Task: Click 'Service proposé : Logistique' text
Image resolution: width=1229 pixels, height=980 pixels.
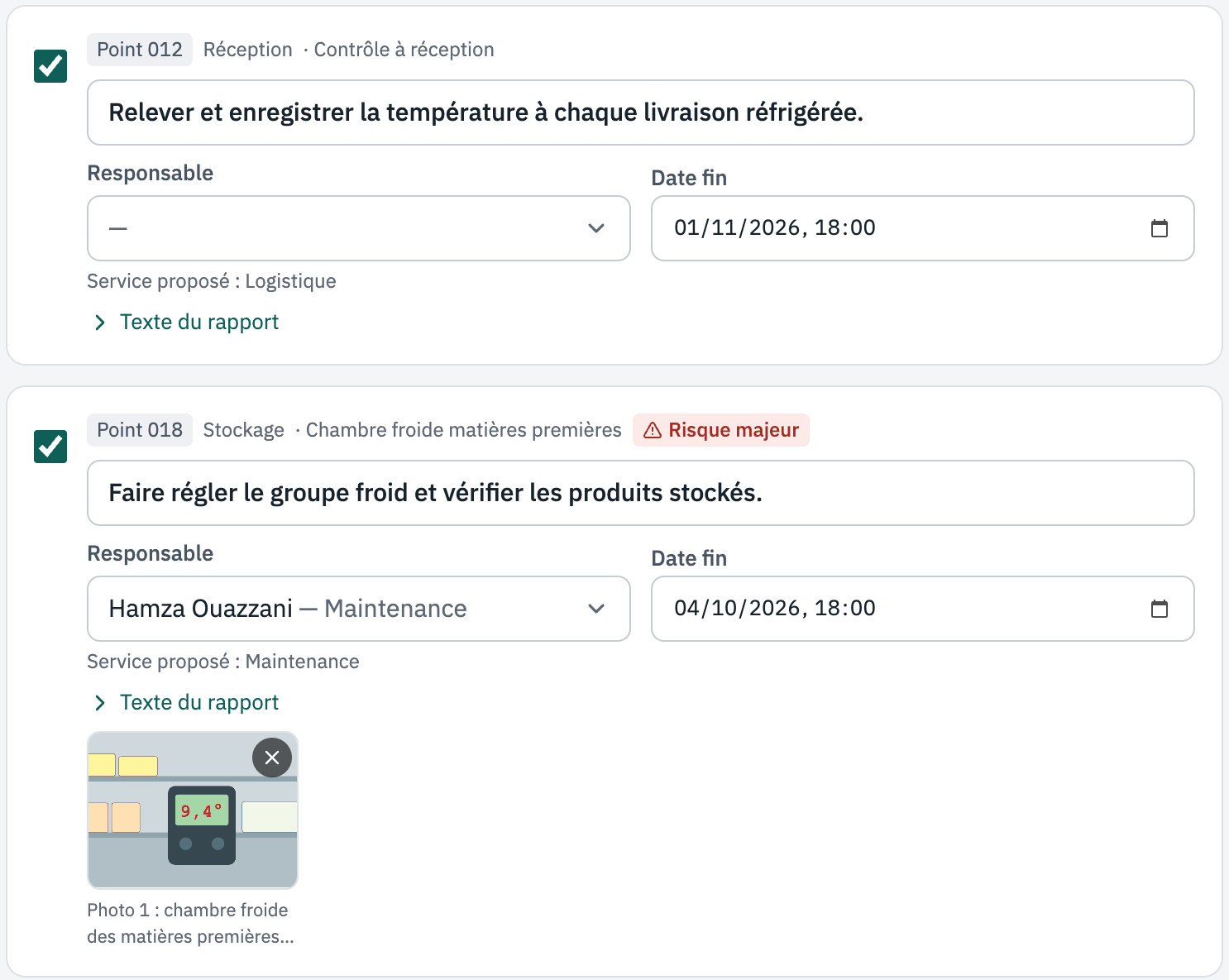Action: 212,281
